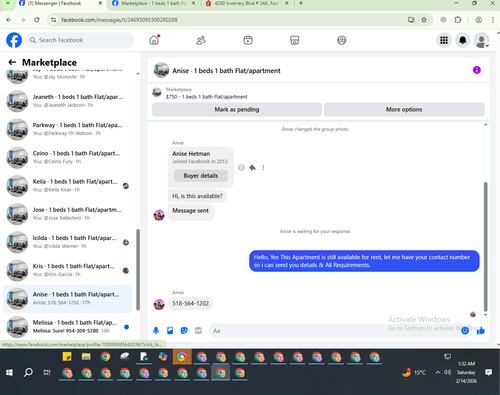Show hidden system tray icons
This screenshot has height=395, width=500.
438,372
